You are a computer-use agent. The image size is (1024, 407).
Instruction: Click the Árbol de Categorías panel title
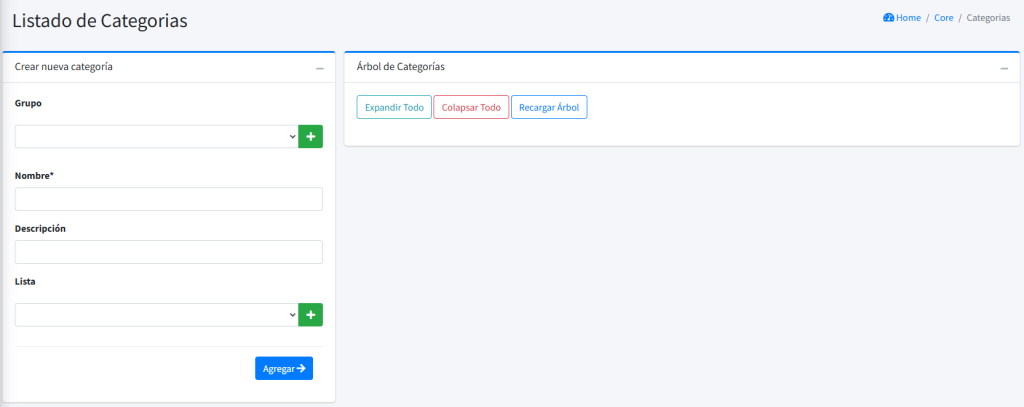click(x=400, y=67)
